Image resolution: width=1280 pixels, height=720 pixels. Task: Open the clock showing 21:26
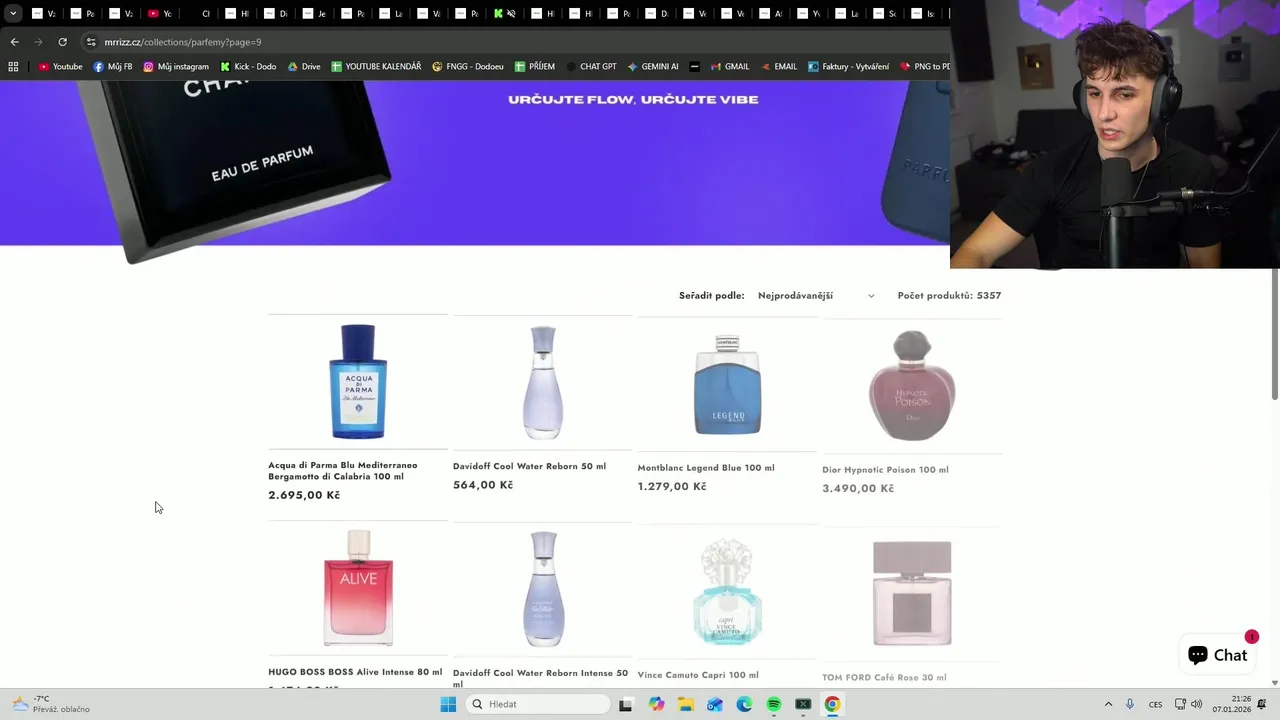pyautogui.click(x=1232, y=704)
